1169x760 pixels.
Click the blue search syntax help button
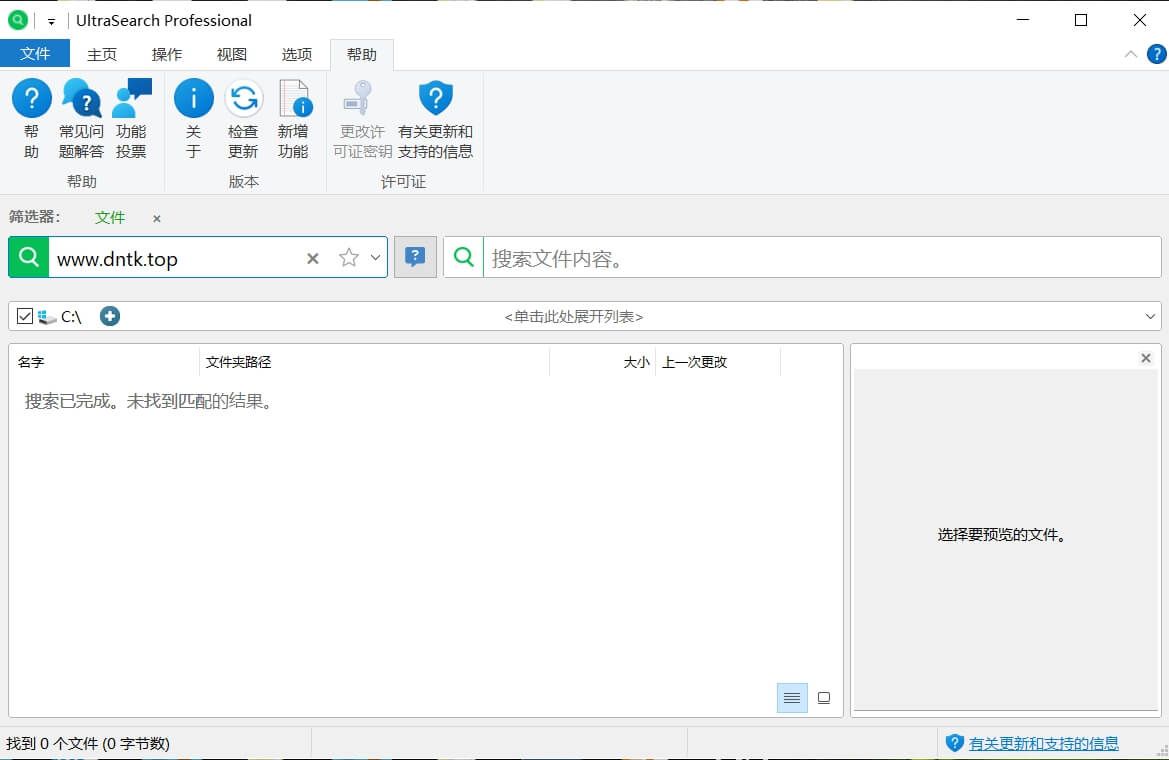415,257
